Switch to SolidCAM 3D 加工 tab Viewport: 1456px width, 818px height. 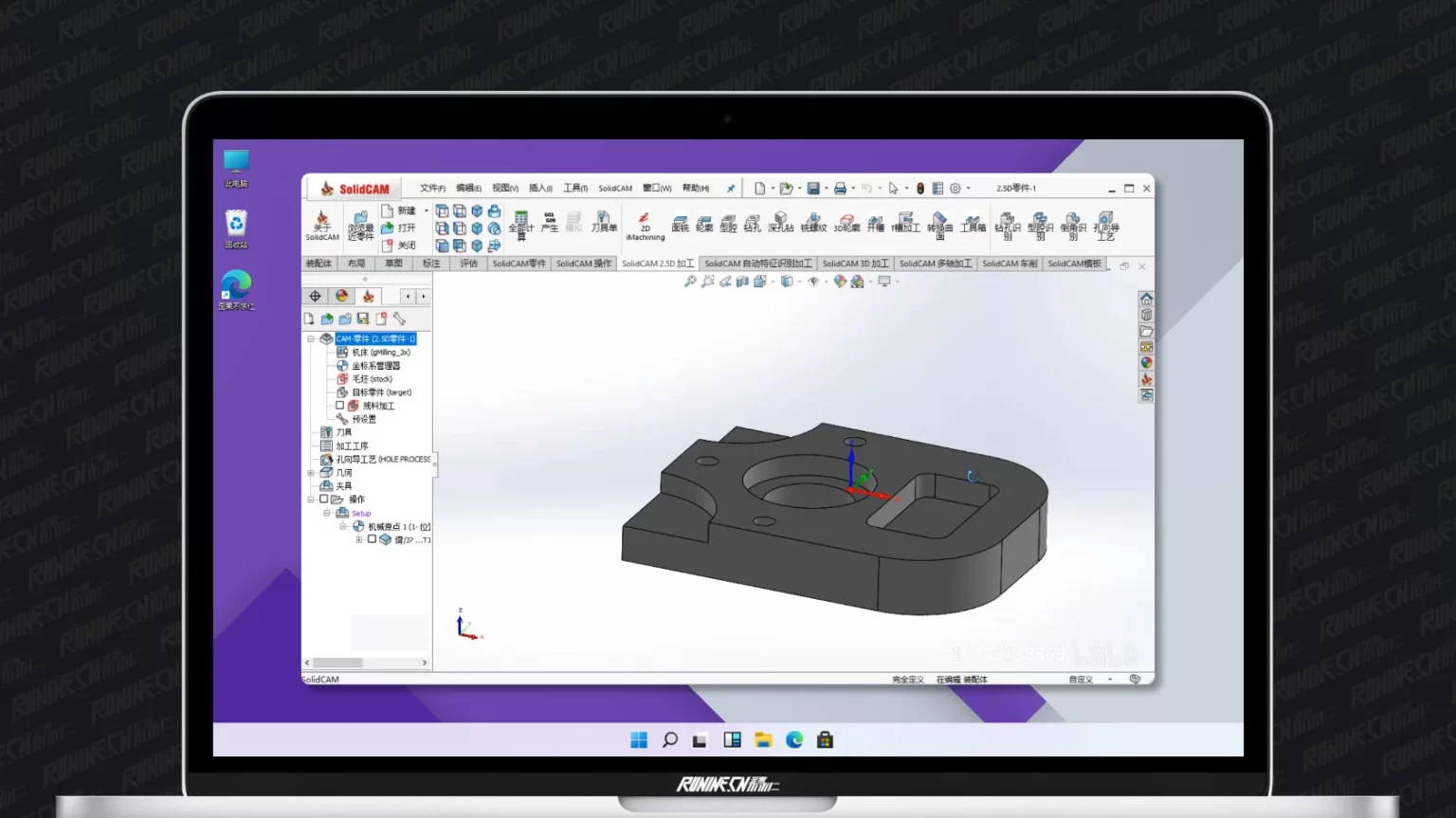pos(855,264)
